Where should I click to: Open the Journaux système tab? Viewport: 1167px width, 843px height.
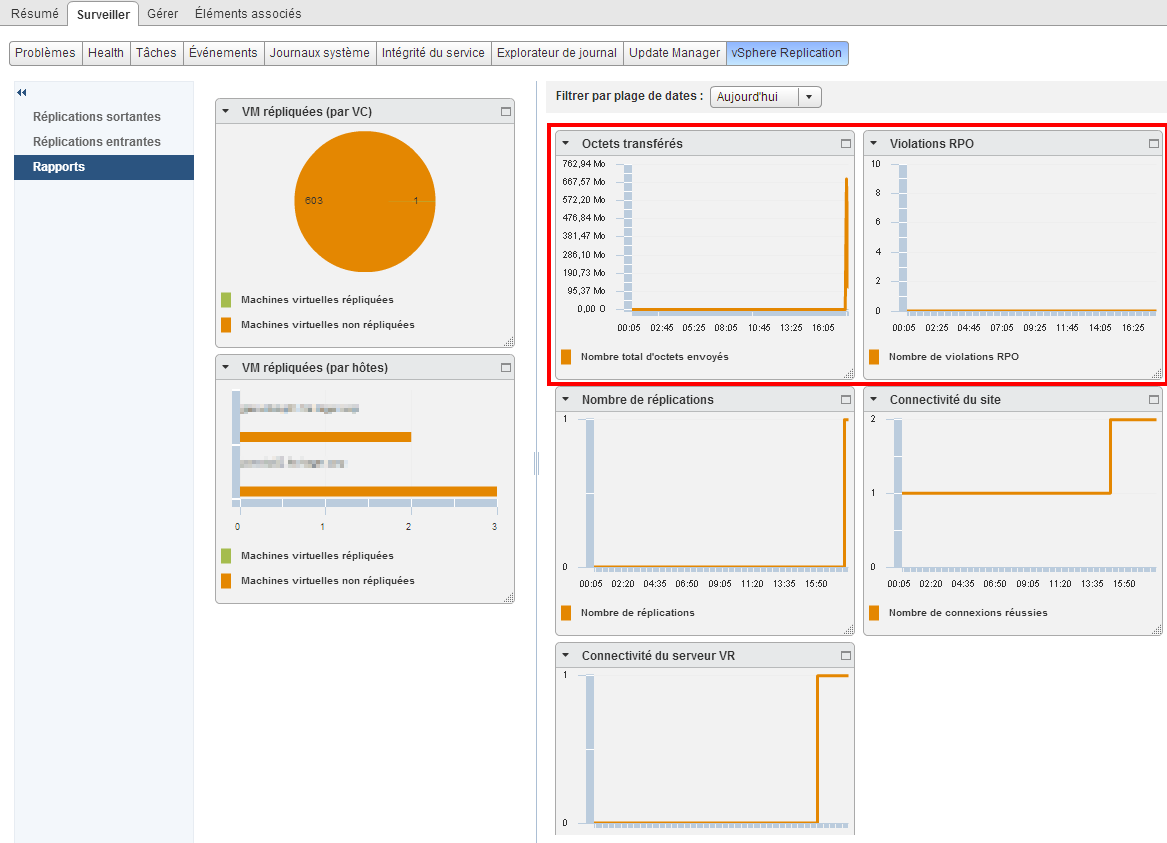tap(319, 53)
